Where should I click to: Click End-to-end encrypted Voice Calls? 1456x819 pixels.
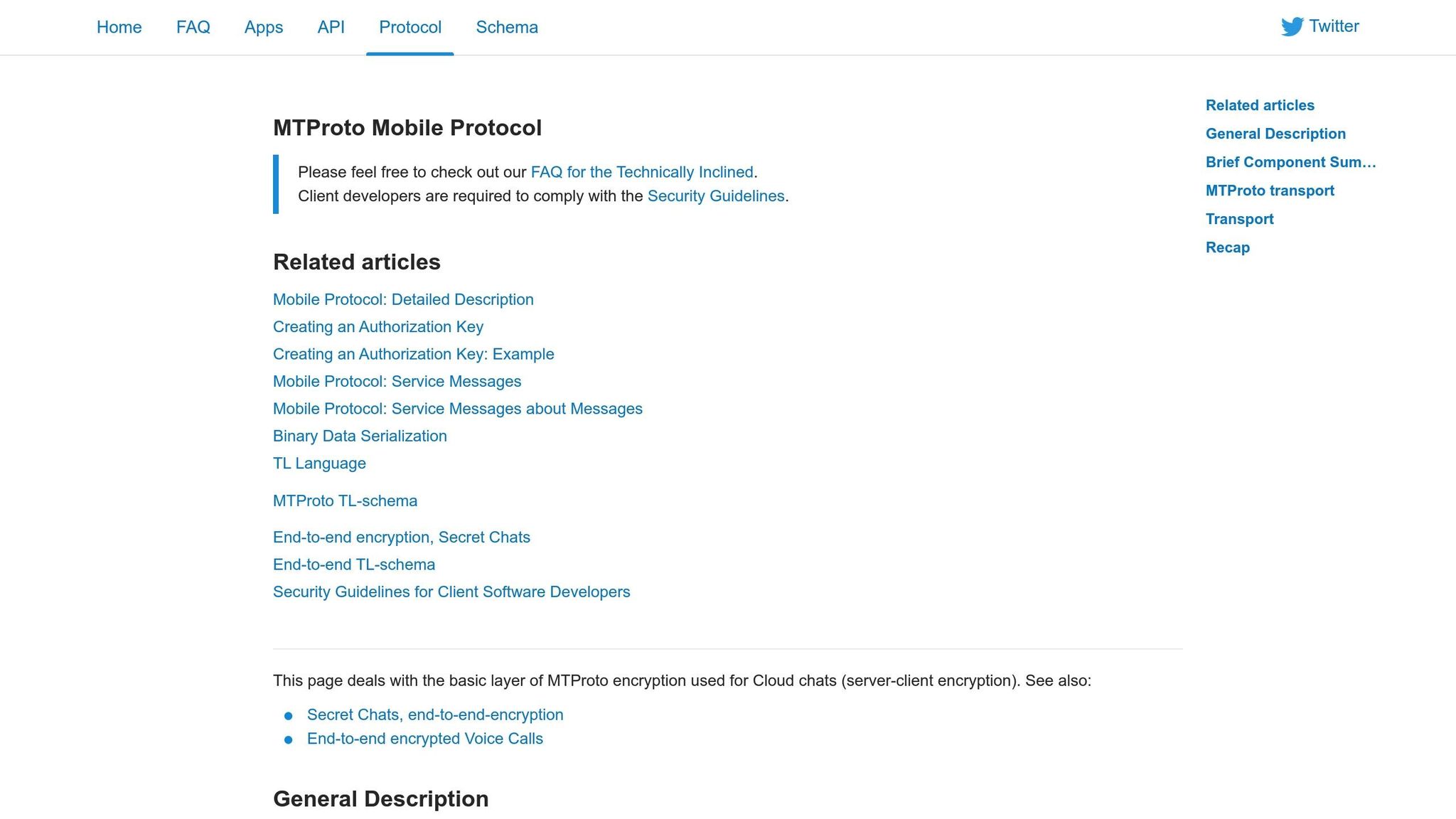(424, 738)
